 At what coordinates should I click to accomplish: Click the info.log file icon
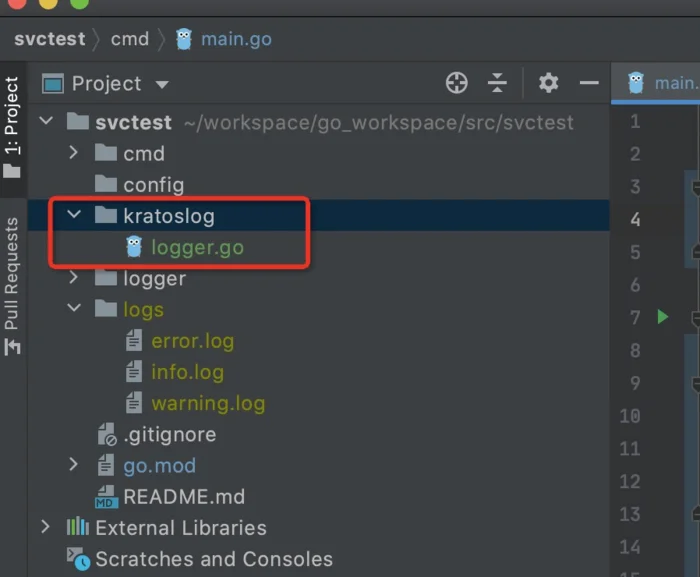click(134, 371)
